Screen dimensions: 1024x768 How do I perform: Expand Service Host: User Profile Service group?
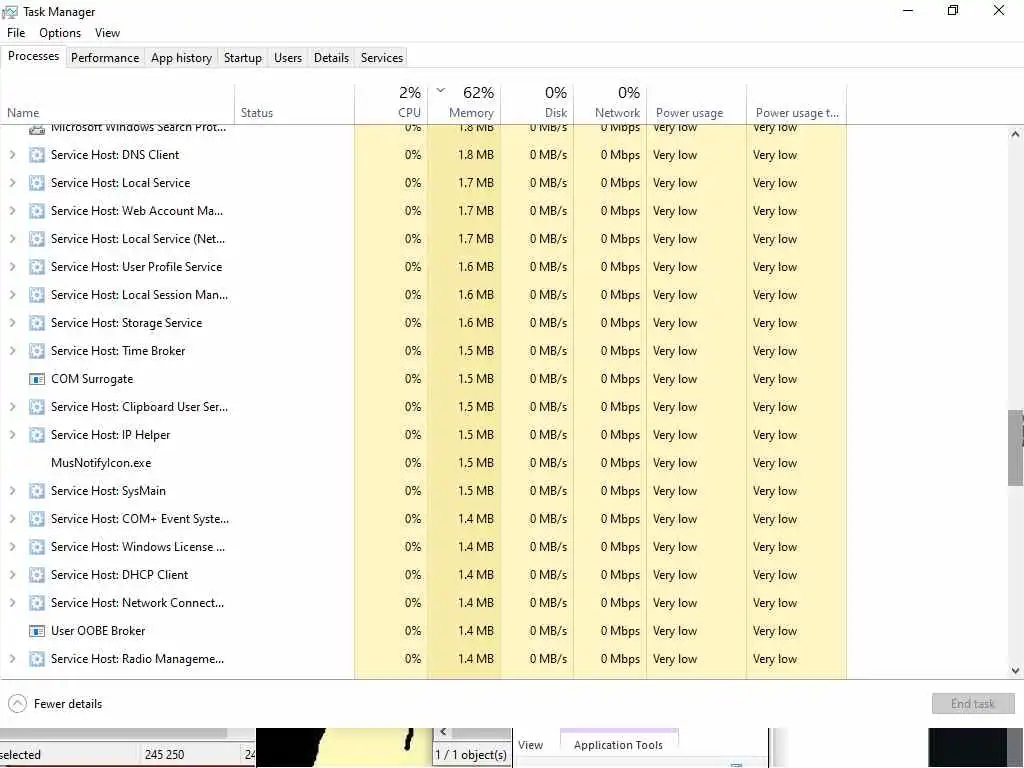pyautogui.click(x=12, y=266)
